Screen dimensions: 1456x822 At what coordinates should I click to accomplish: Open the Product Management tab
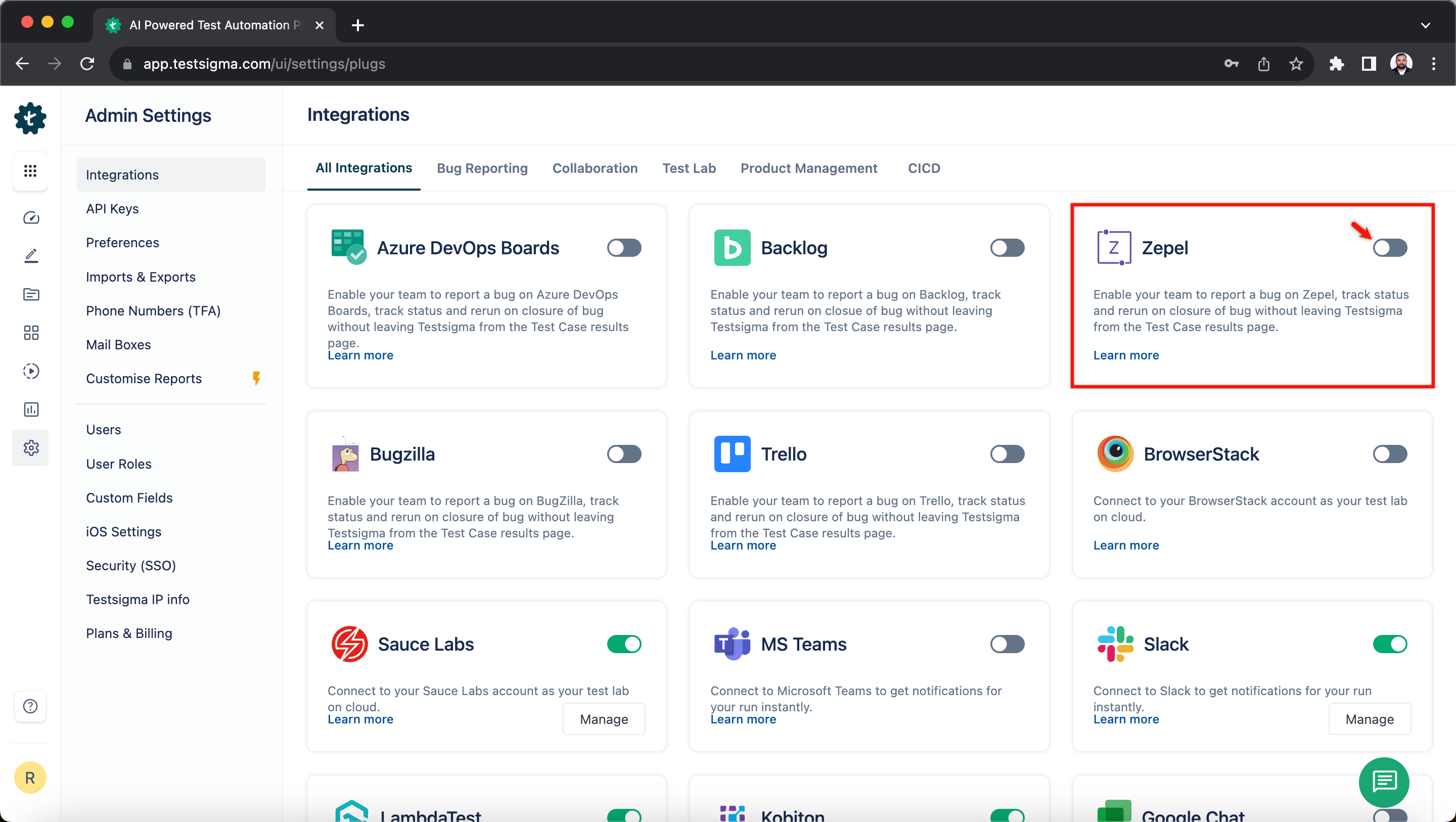[809, 168]
